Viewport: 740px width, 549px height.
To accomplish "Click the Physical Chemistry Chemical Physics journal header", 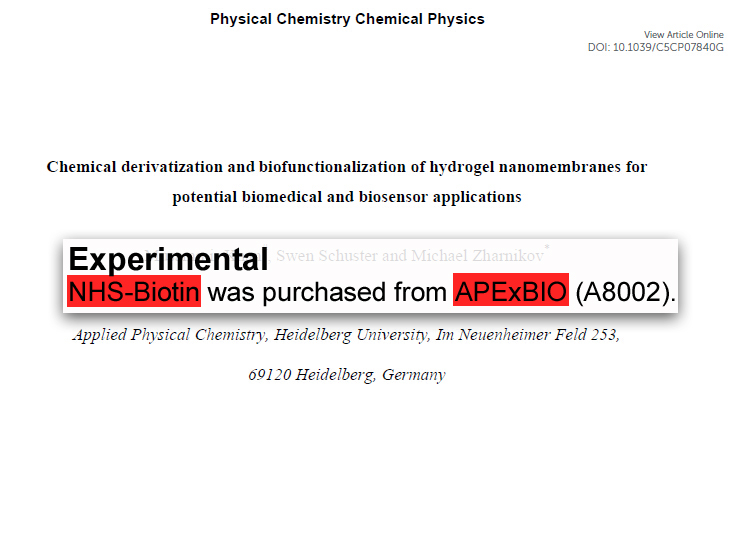I will tap(347, 19).
